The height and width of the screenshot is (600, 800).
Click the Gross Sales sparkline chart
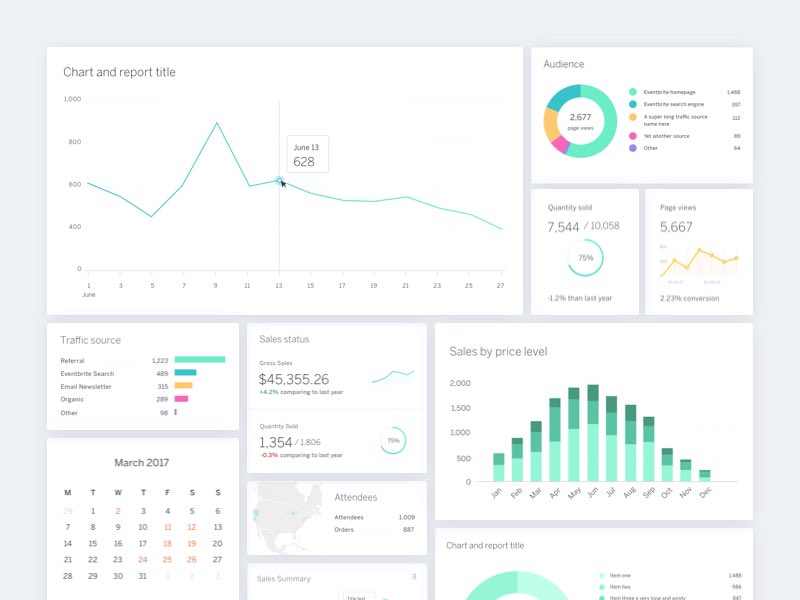point(393,376)
